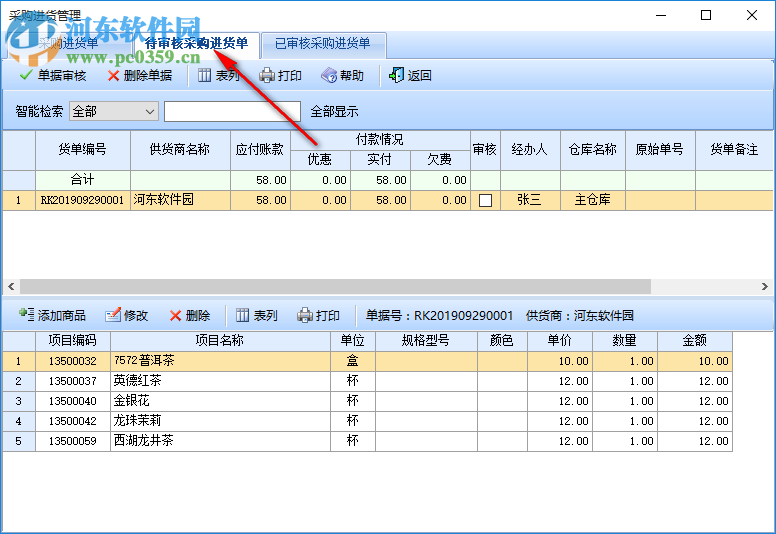Click the scrollbar left arrow
Screen dimensions: 776x534
pos(11,286)
